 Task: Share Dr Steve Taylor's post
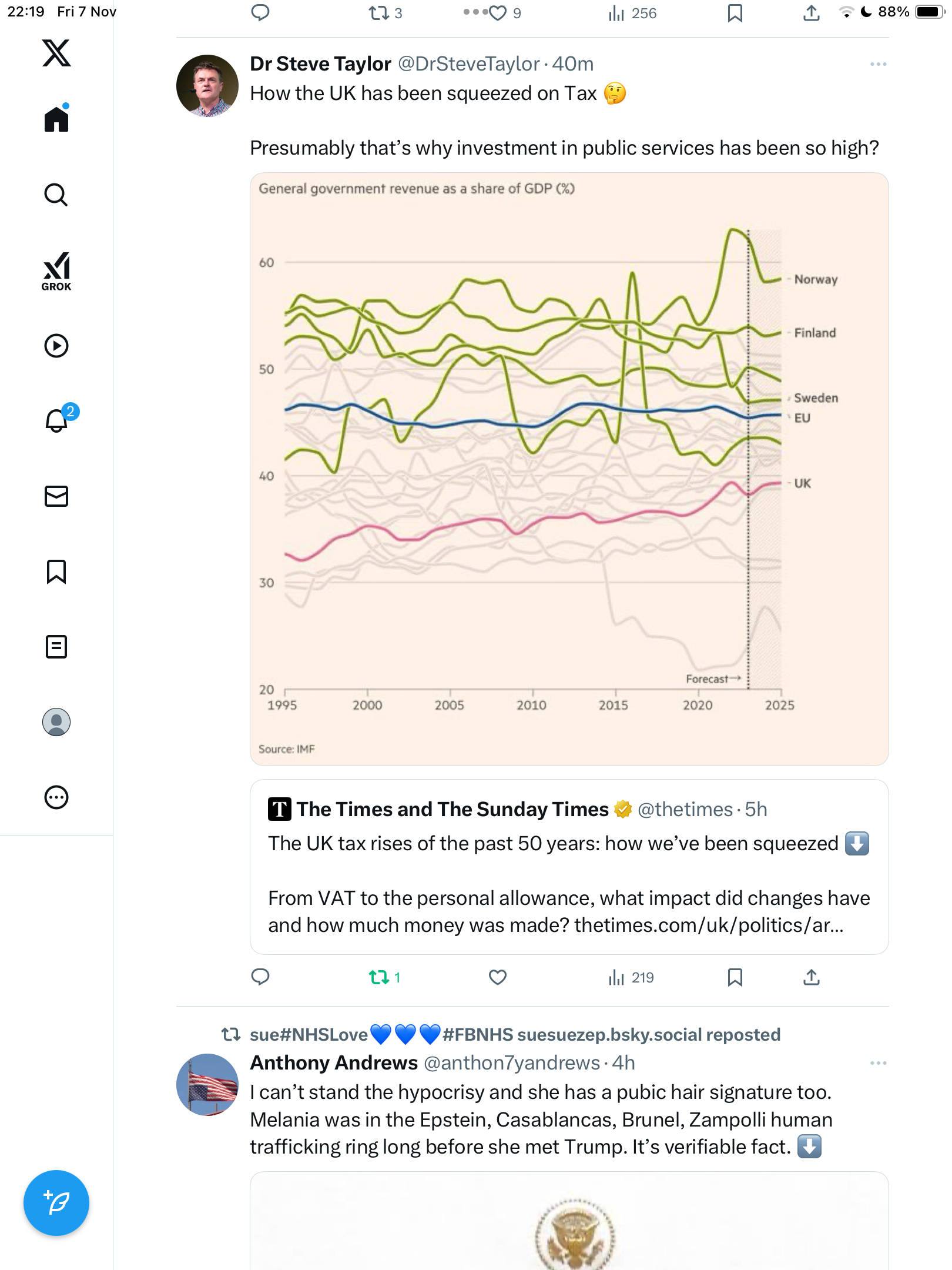pos(811,977)
